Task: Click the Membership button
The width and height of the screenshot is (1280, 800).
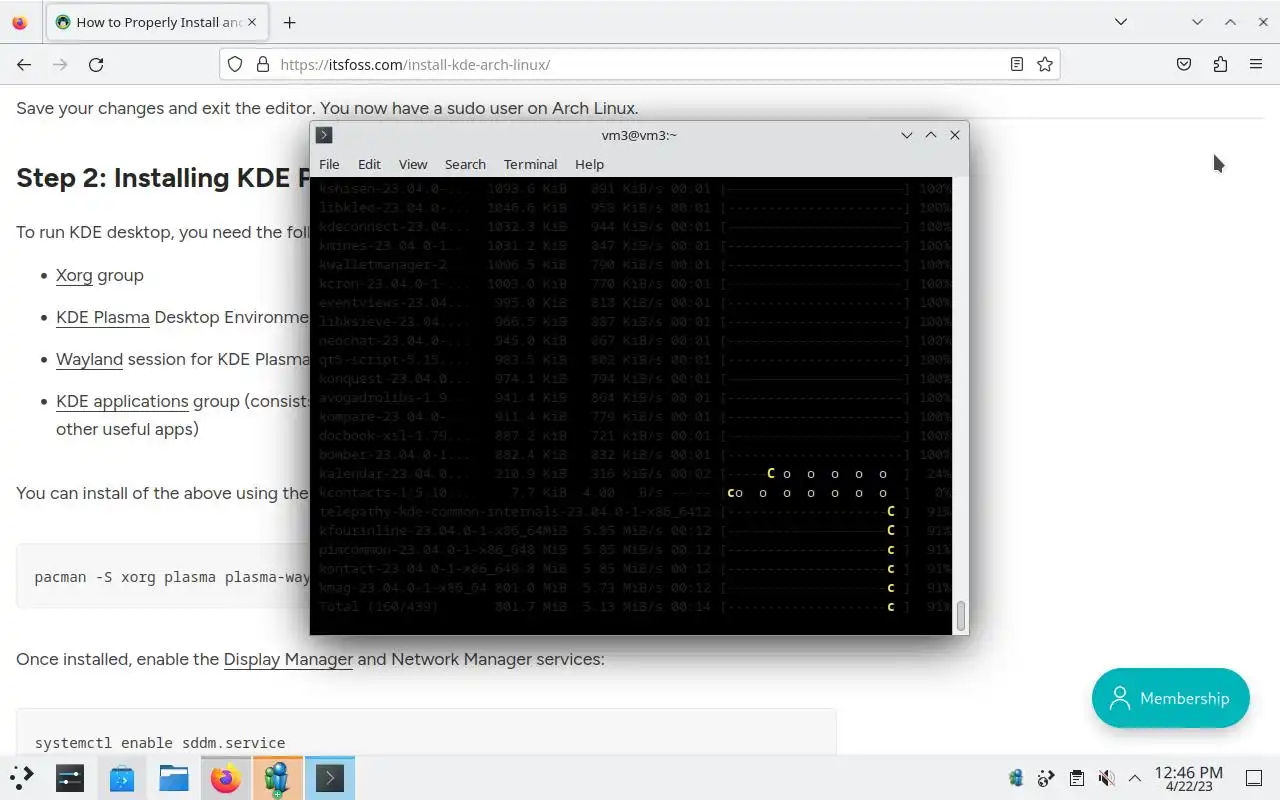Action: [x=1171, y=698]
